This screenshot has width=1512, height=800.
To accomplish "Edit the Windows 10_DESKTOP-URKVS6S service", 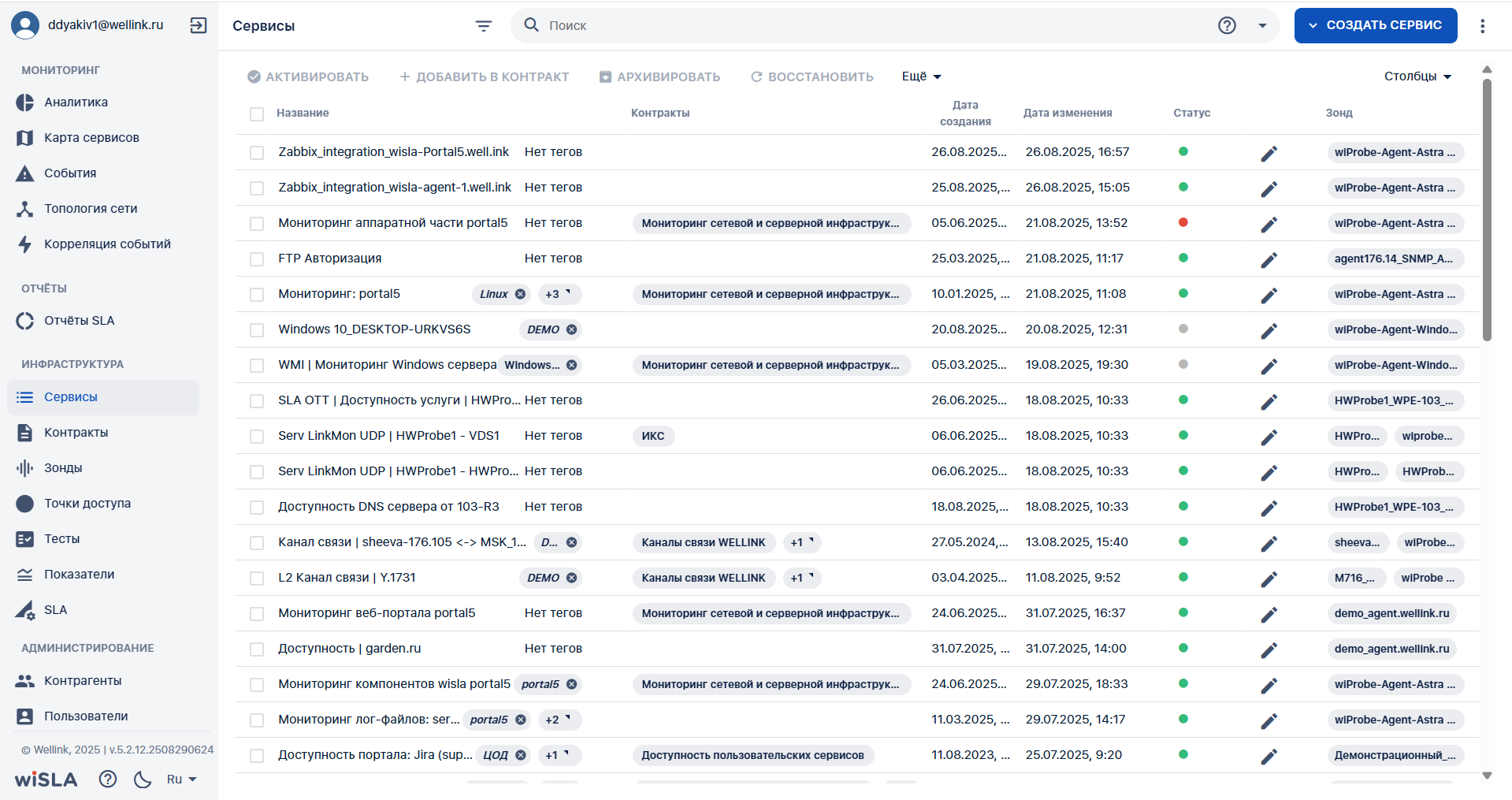I will point(1269,331).
